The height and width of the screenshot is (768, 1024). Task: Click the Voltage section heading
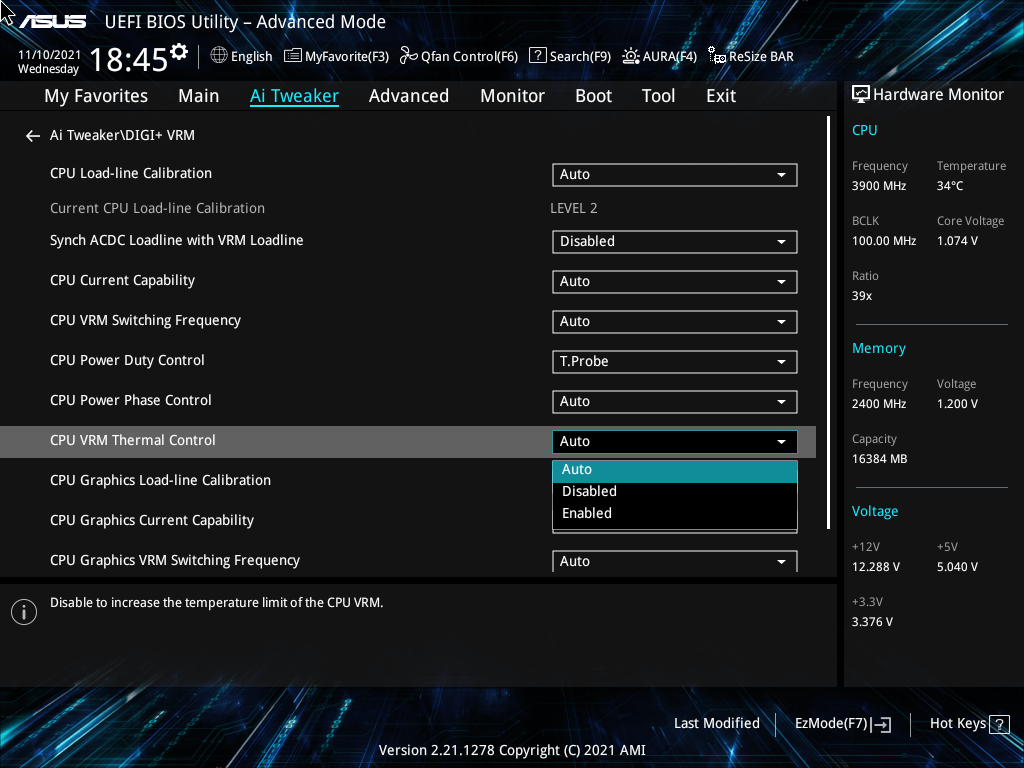point(874,511)
